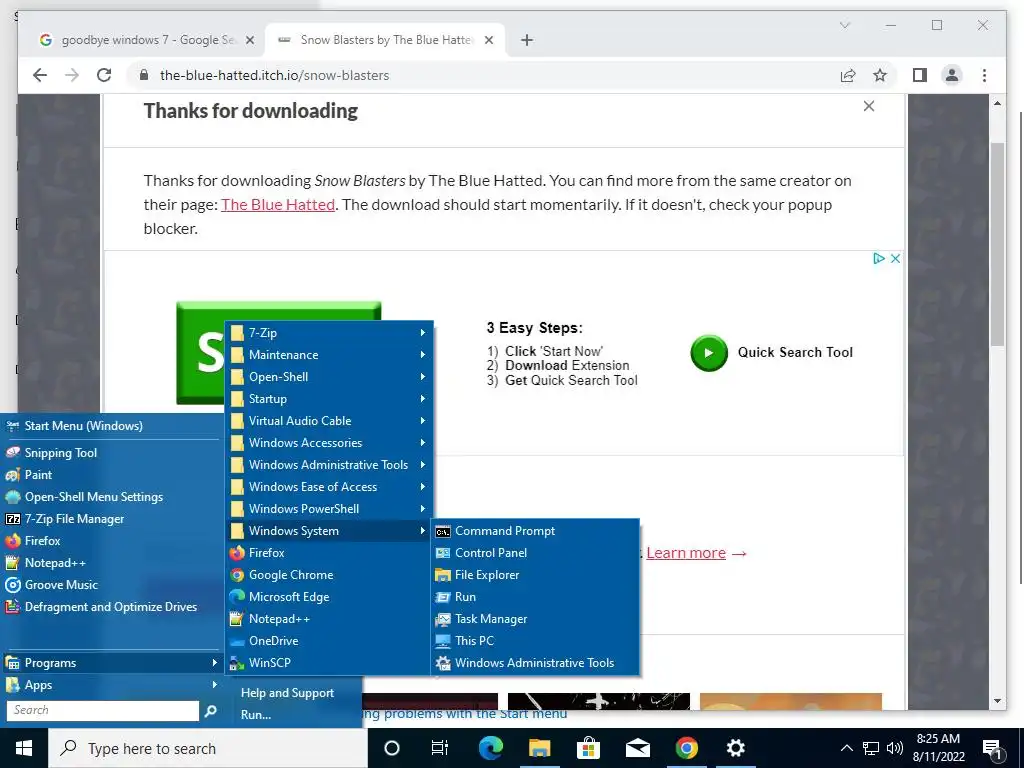The image size is (1024, 768).
Task: Expand the Windows Accessories folder
Action: pos(328,443)
